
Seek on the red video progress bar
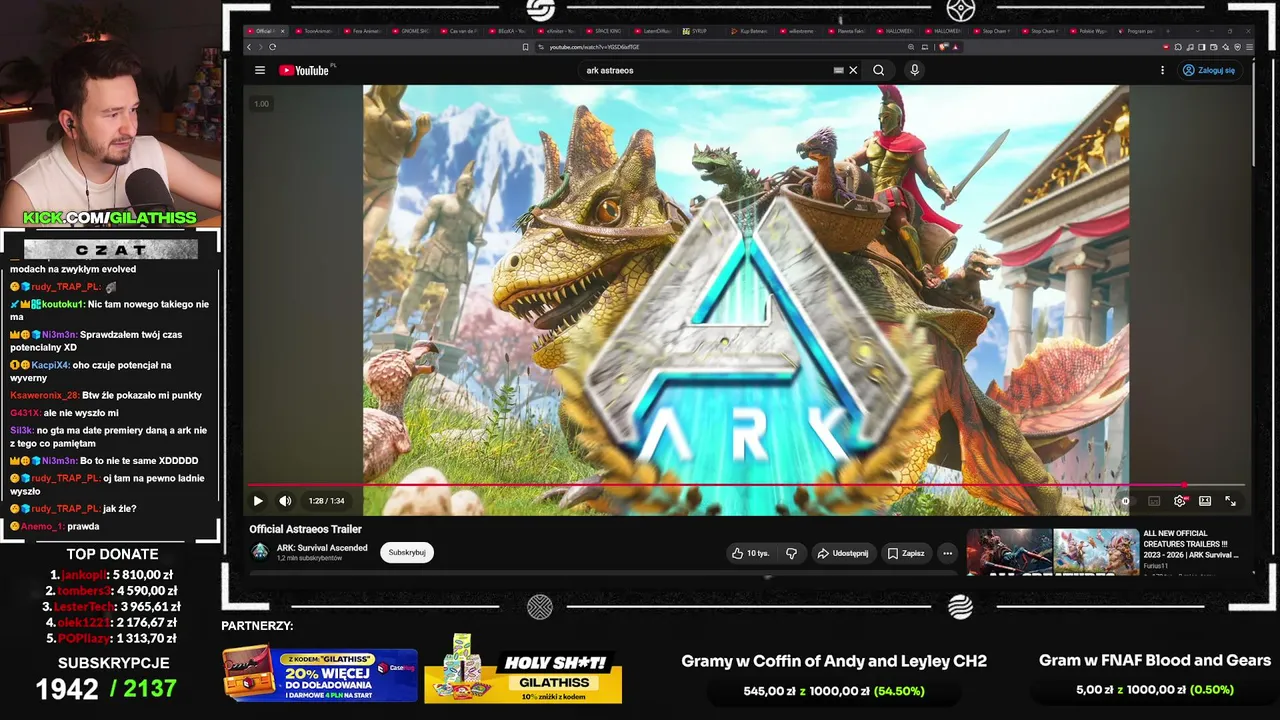click(746, 485)
